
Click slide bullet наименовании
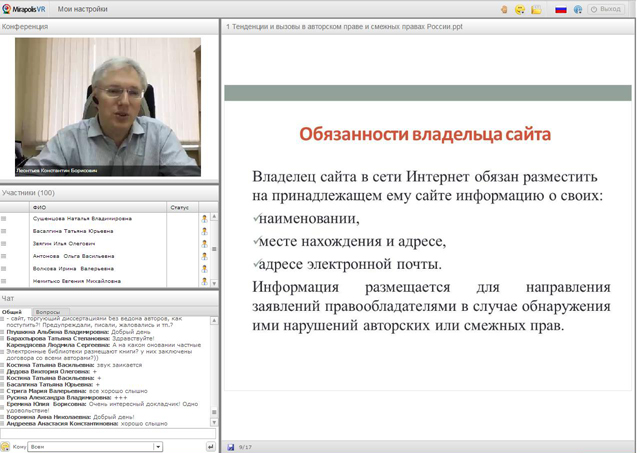click(309, 218)
